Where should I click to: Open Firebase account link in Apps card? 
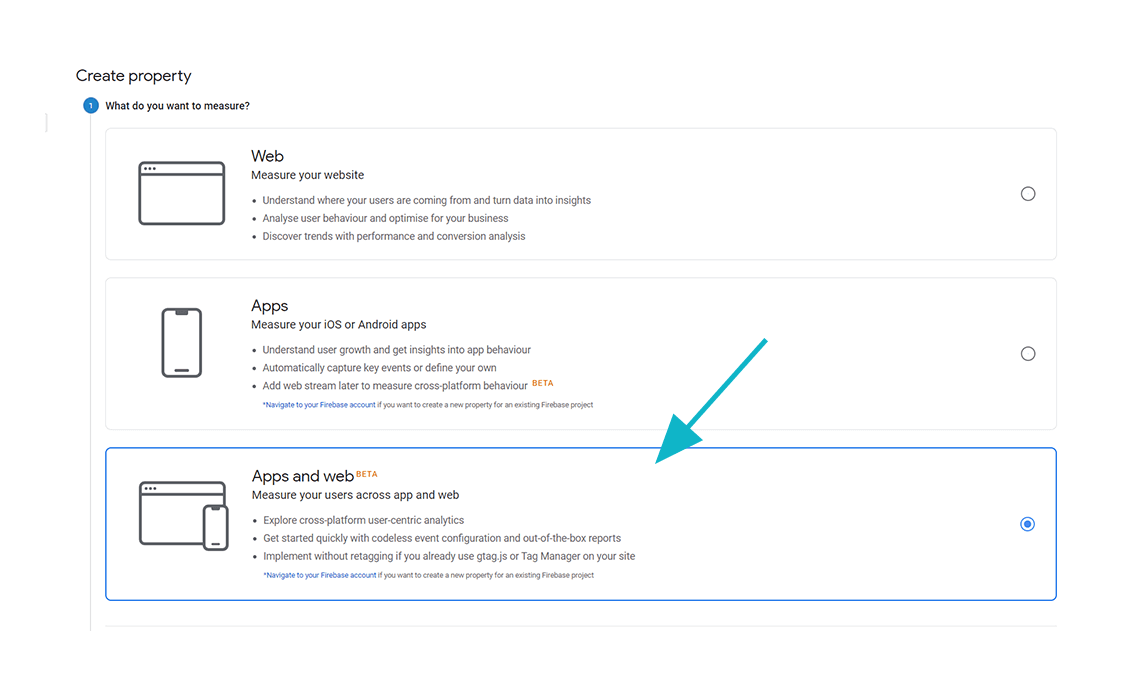point(320,405)
